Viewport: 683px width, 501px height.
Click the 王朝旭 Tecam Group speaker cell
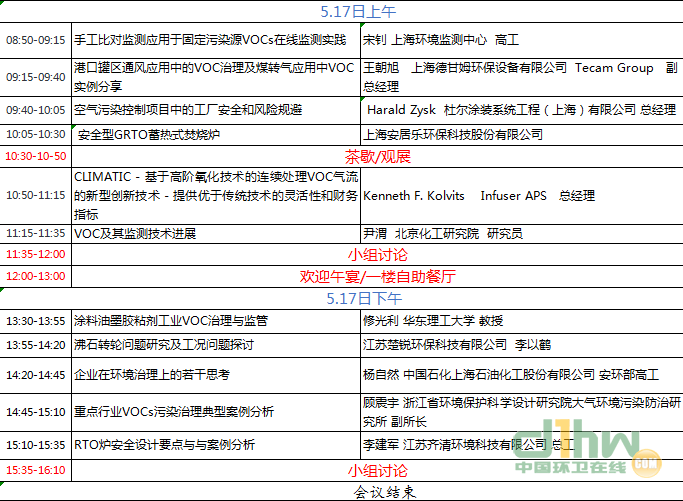pos(519,76)
